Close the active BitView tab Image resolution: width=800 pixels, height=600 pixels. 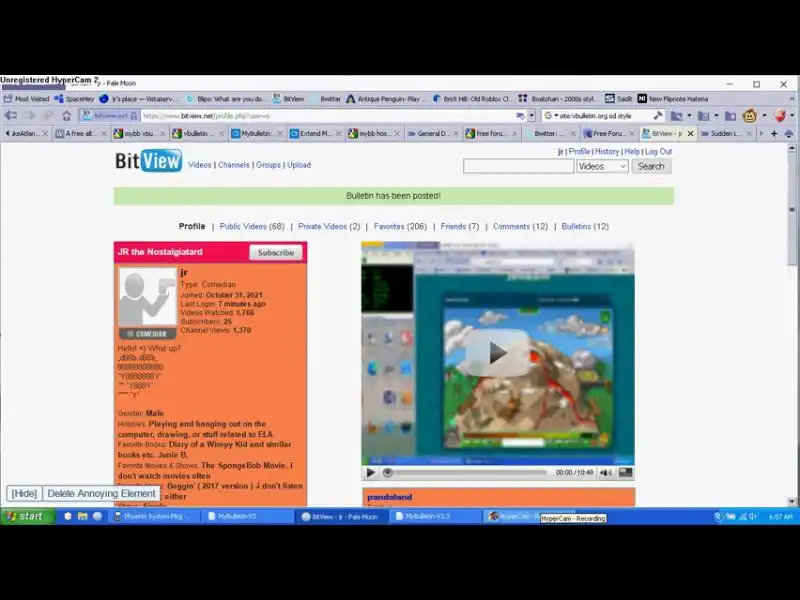690,134
